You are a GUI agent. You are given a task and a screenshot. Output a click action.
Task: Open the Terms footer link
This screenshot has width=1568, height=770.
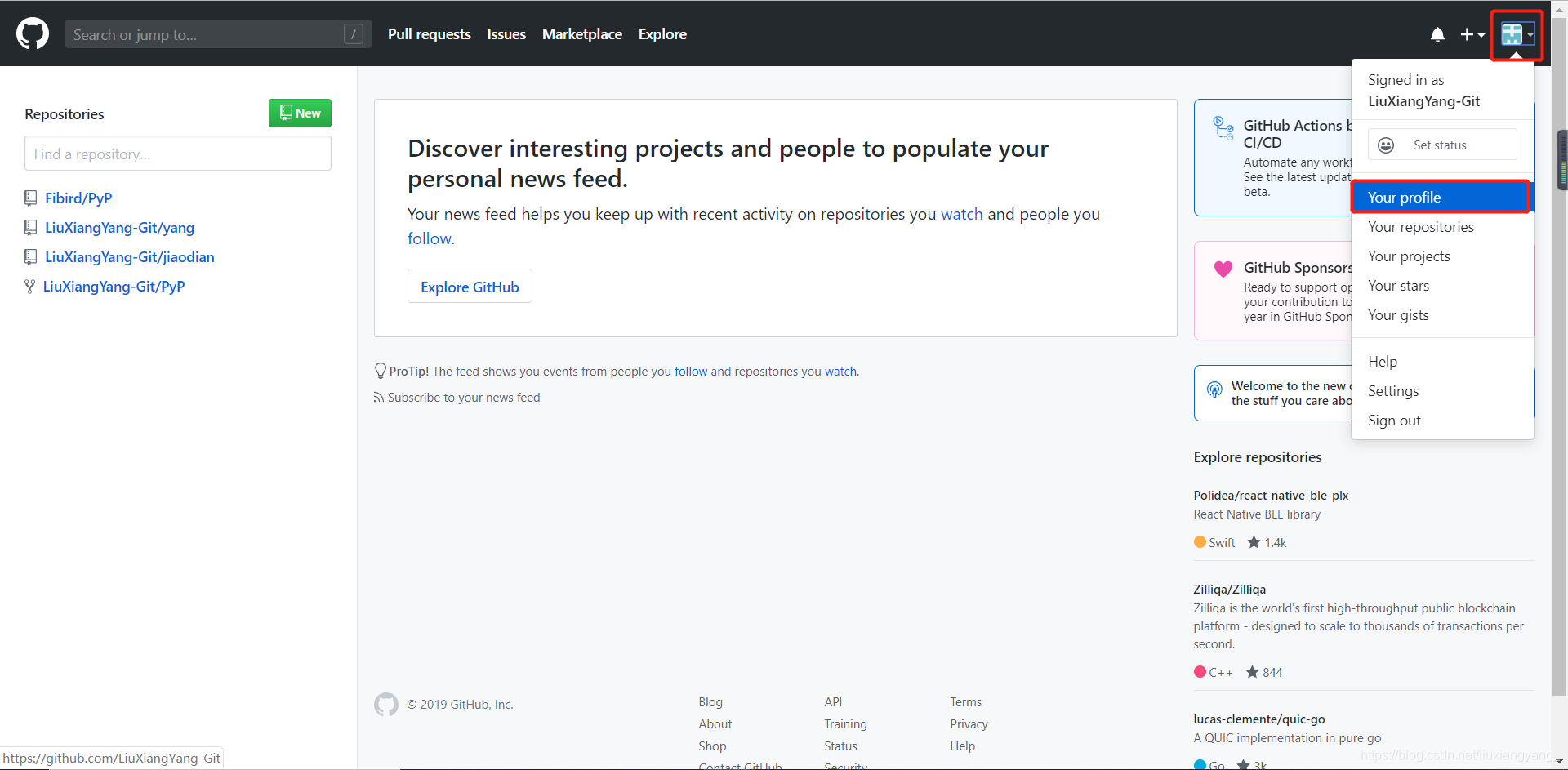click(965, 702)
